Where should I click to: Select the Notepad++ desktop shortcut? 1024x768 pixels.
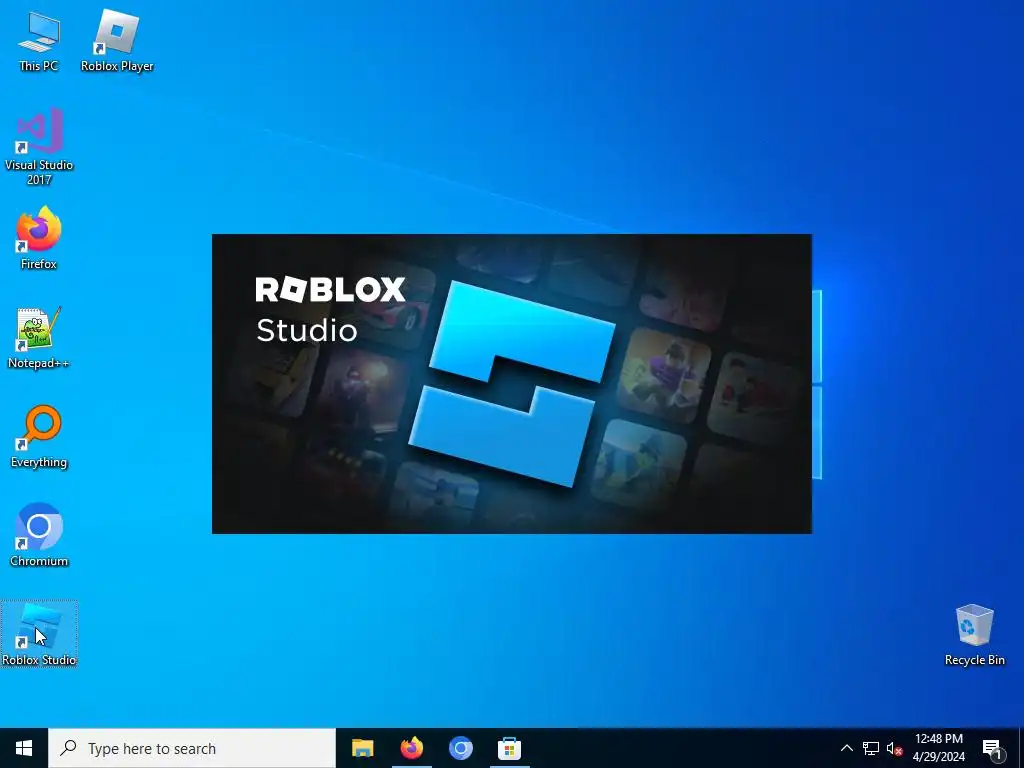tap(39, 338)
